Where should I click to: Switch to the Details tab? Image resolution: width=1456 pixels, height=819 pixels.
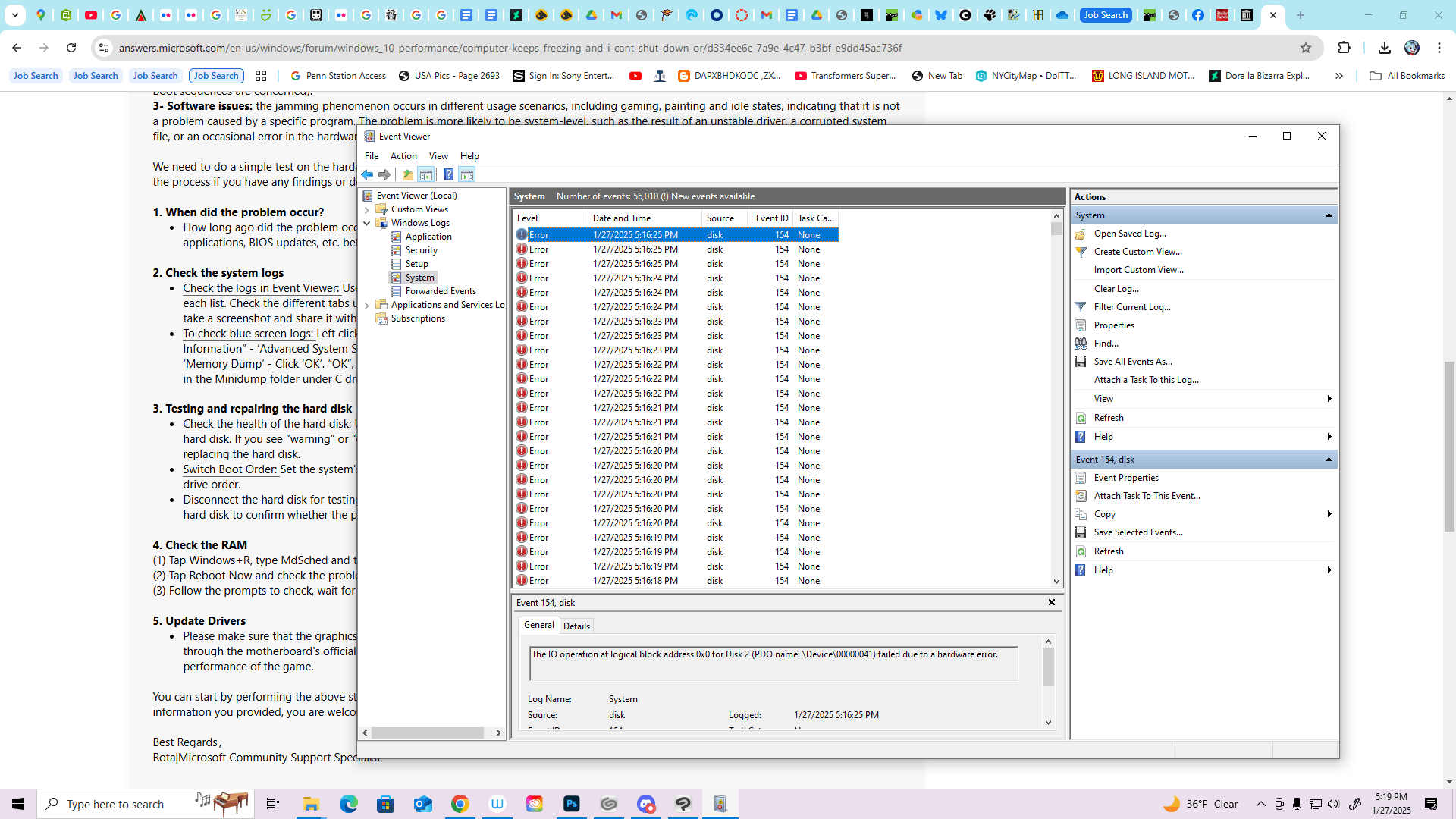(576, 626)
